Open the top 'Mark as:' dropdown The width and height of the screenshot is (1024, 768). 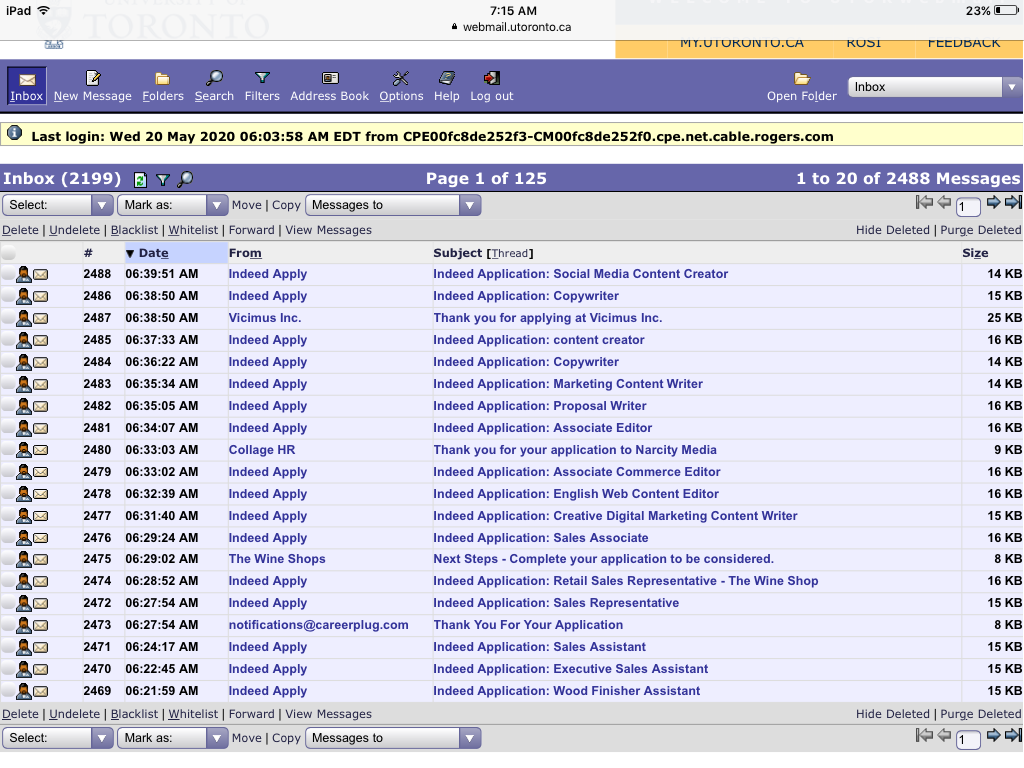tap(173, 205)
